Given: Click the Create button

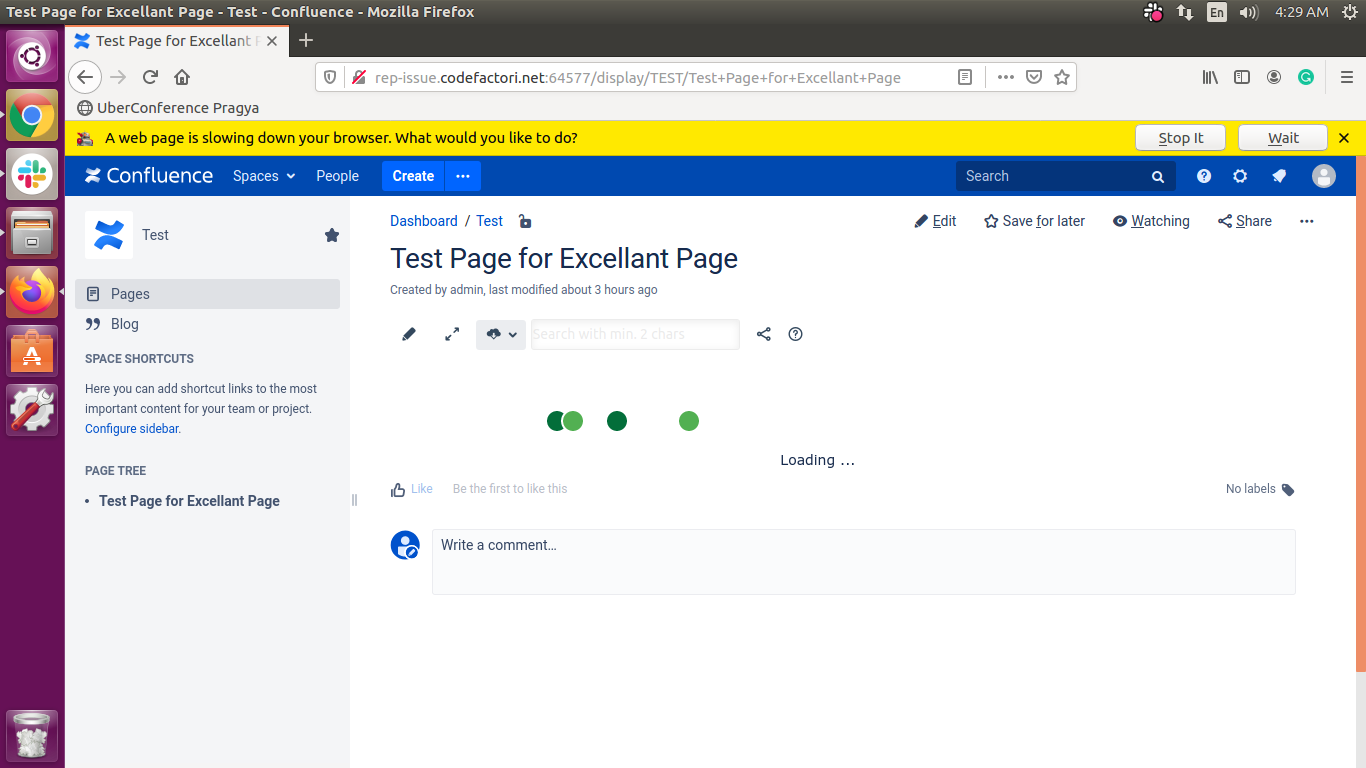Looking at the screenshot, I should pyautogui.click(x=413, y=176).
